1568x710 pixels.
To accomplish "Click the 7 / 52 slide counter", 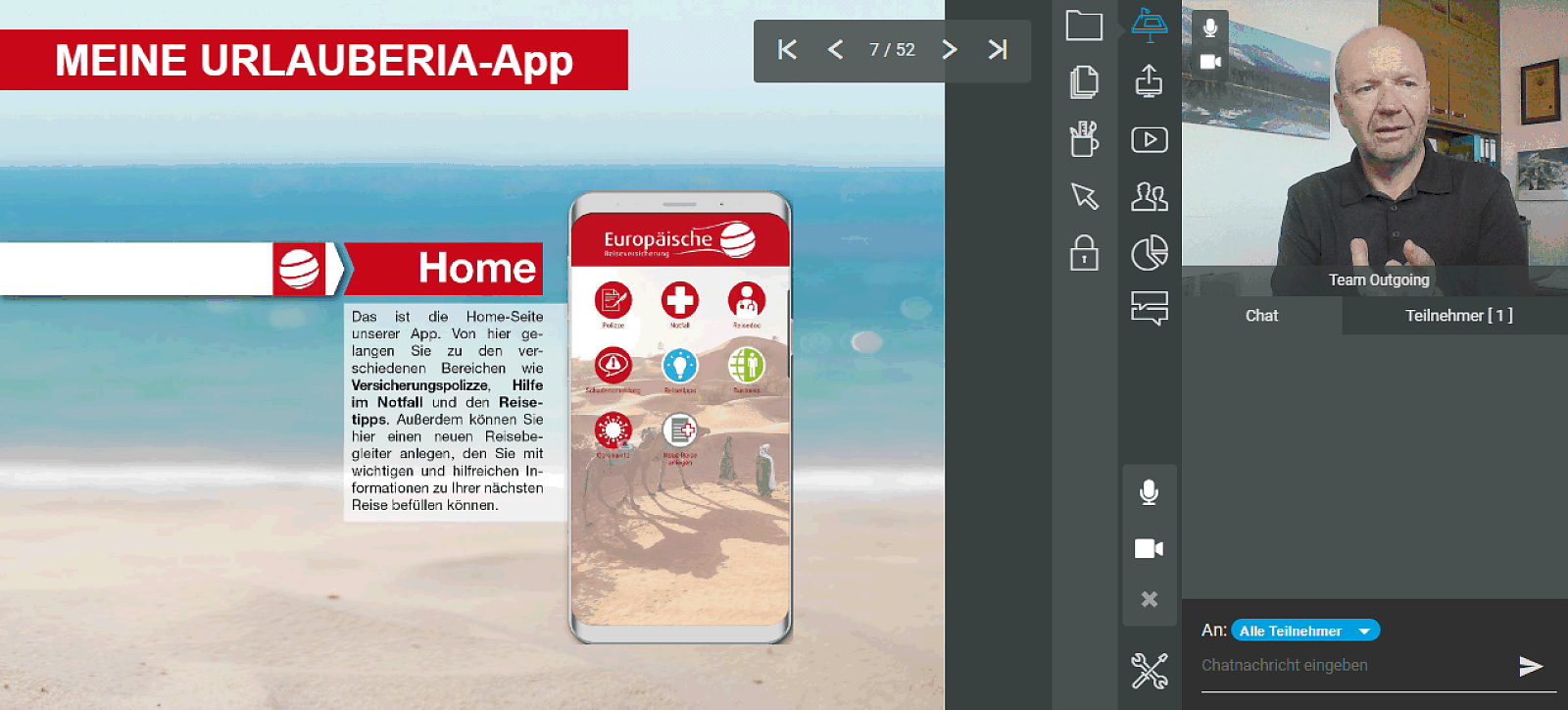I will [x=892, y=50].
